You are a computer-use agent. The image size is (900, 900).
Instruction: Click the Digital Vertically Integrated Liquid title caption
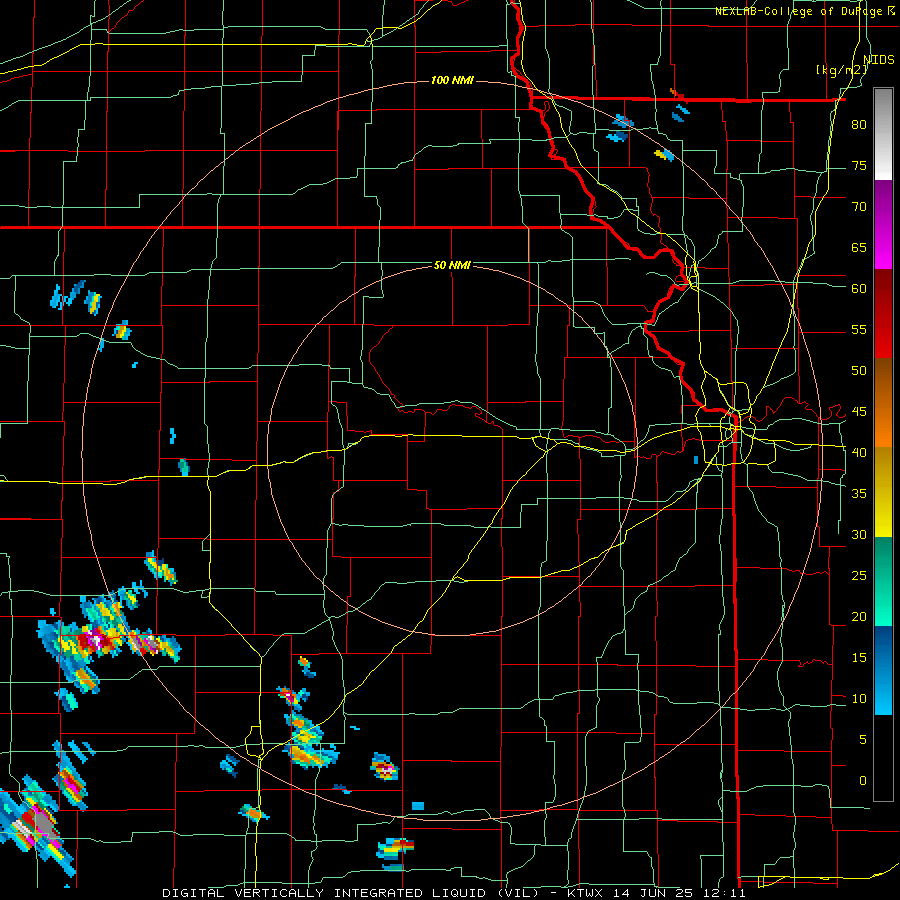point(454,893)
